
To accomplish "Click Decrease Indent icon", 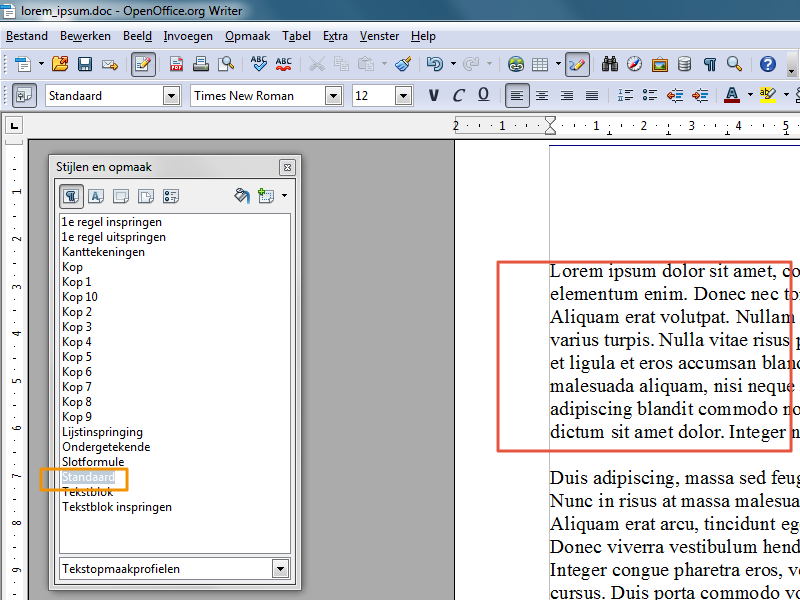I will coord(675,95).
